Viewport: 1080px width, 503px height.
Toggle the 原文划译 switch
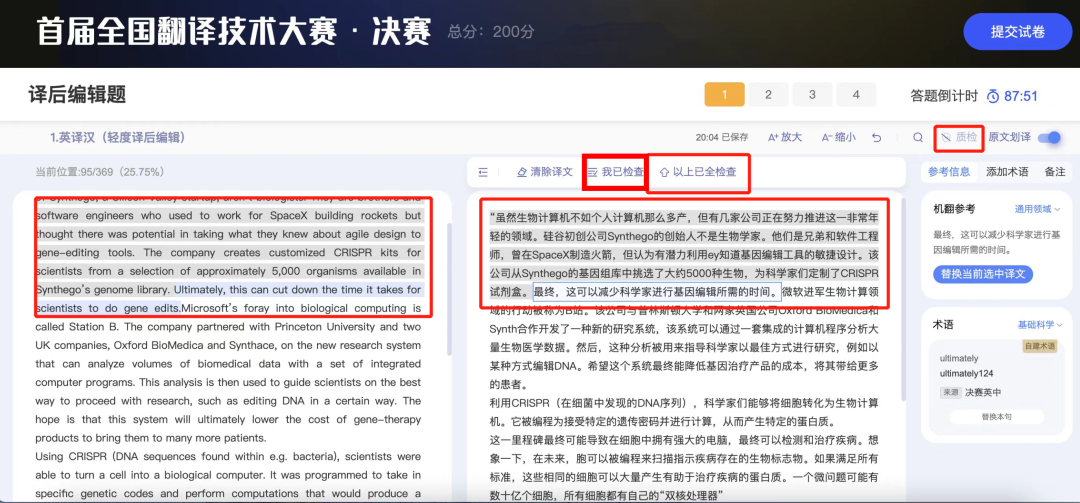click(1048, 138)
